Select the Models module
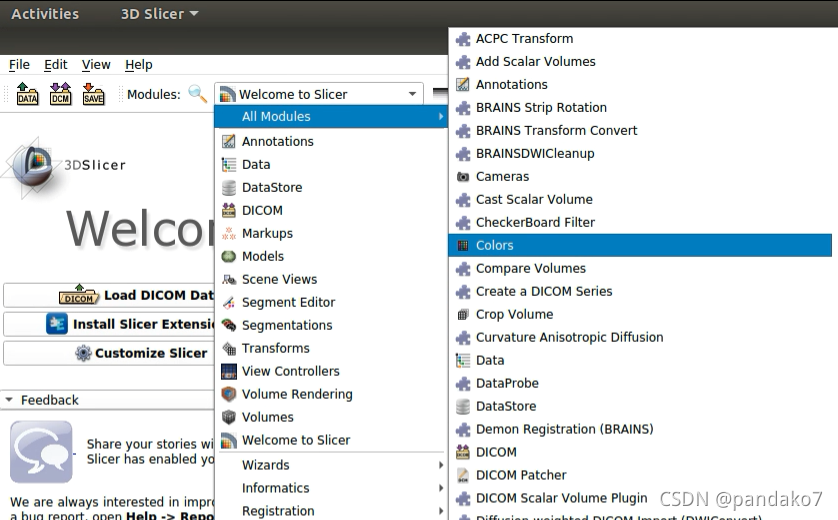 331,256
